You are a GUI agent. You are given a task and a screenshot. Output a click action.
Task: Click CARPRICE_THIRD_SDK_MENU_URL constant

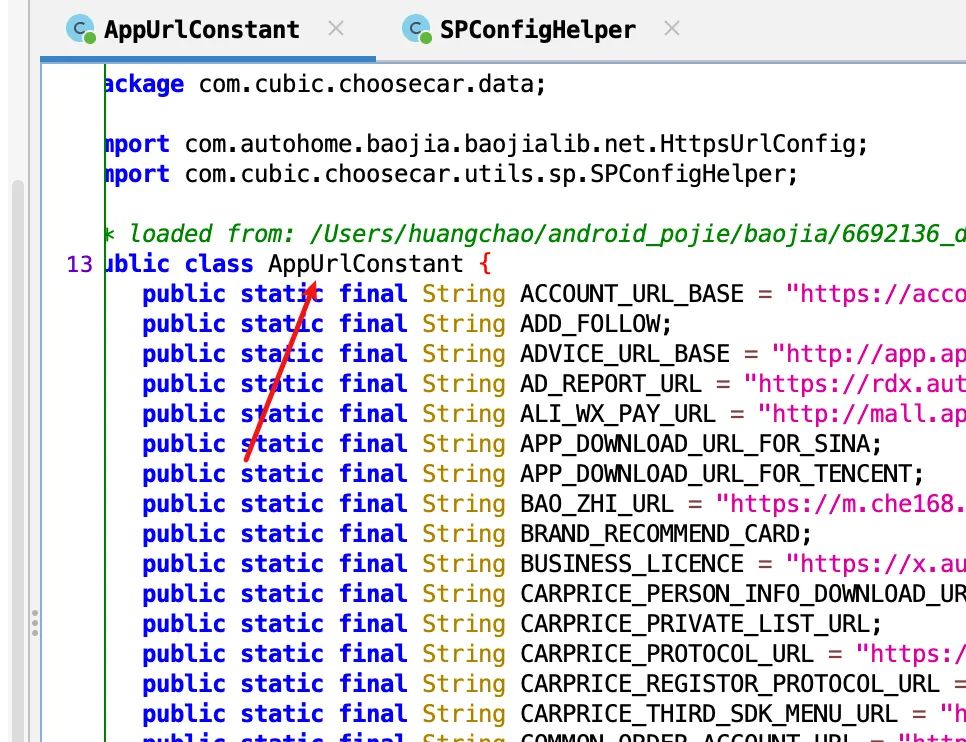(x=709, y=714)
